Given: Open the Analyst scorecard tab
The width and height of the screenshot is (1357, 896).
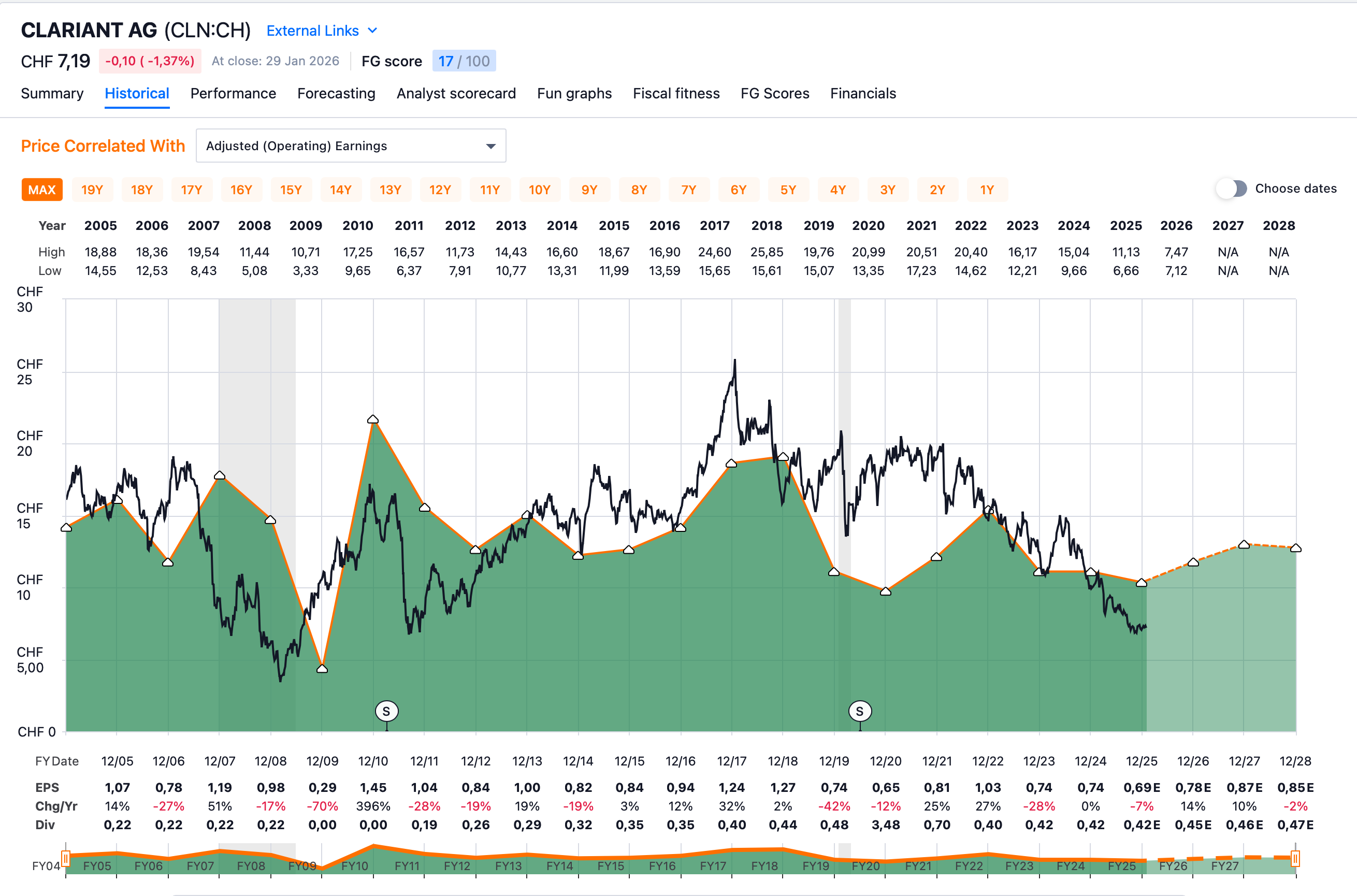Looking at the screenshot, I should coord(456,93).
